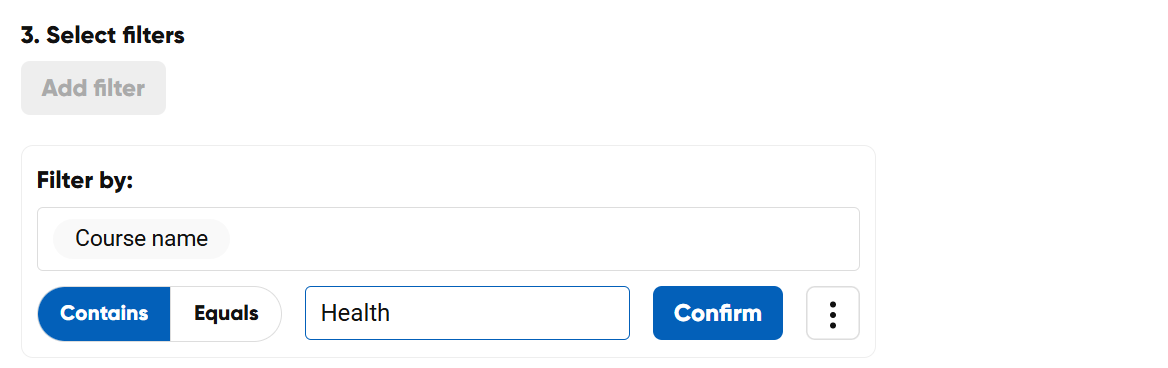Expand the field list under Filter by
The width and height of the screenshot is (1168, 368).
coord(448,238)
